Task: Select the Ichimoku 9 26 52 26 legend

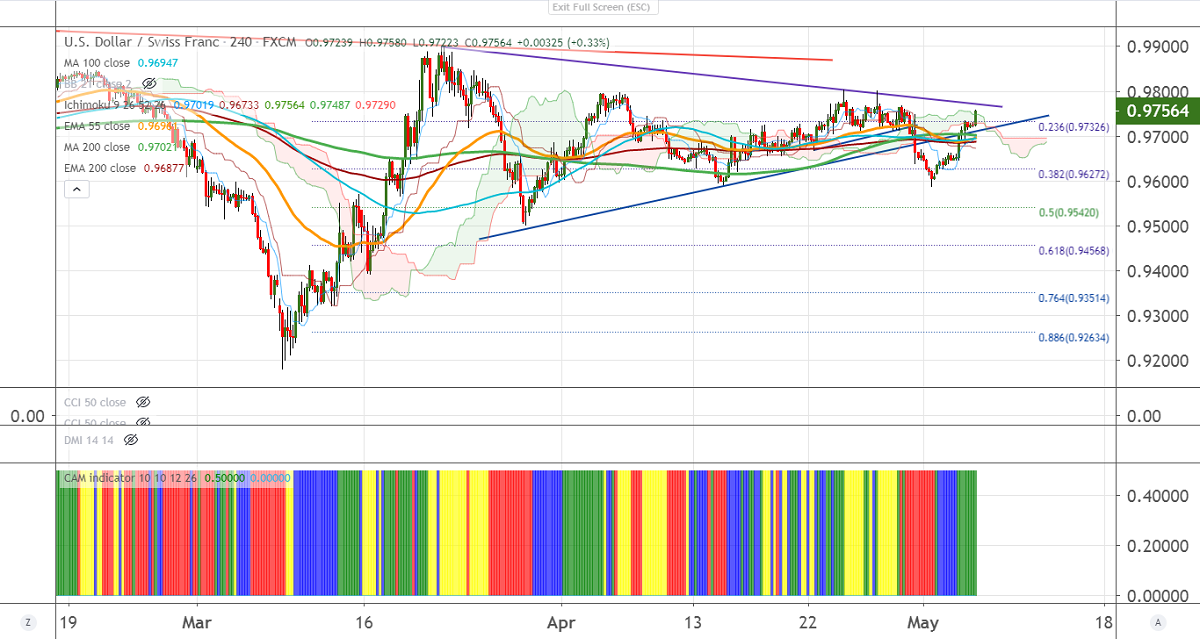Action: point(116,103)
